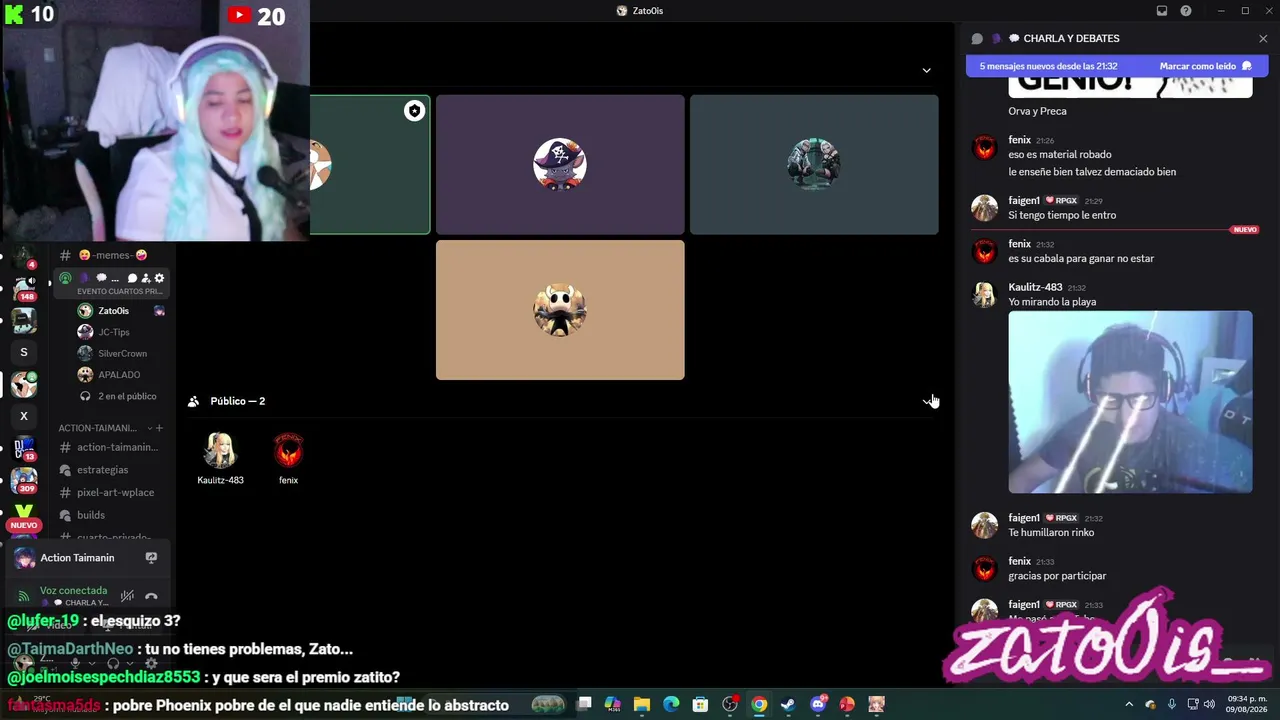Open the server labeled X
Screen dimensions: 1280x720
24,416
